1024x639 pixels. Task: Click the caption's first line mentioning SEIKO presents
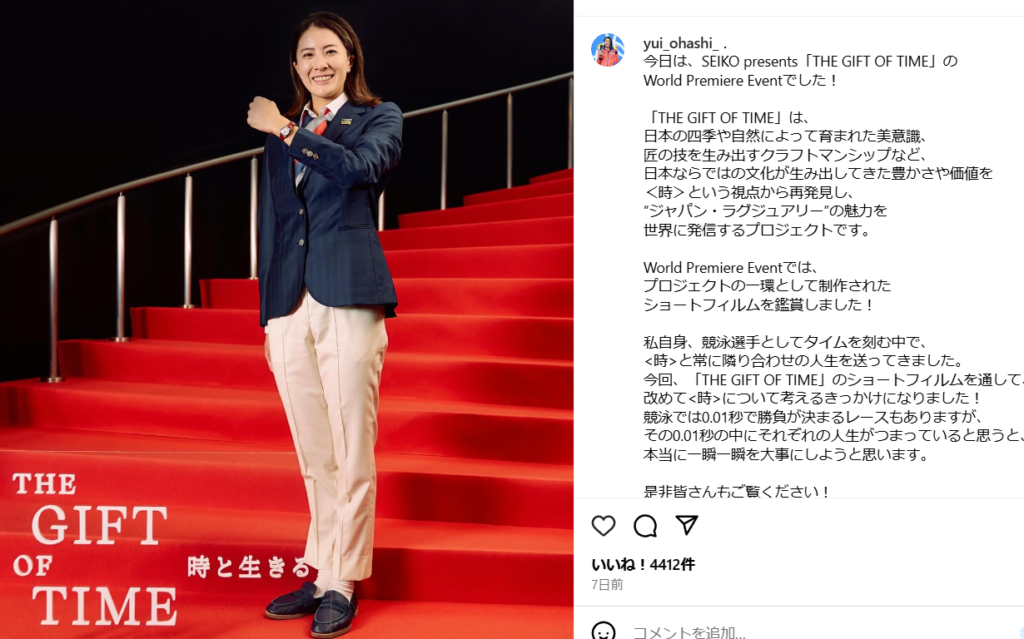click(x=800, y=61)
